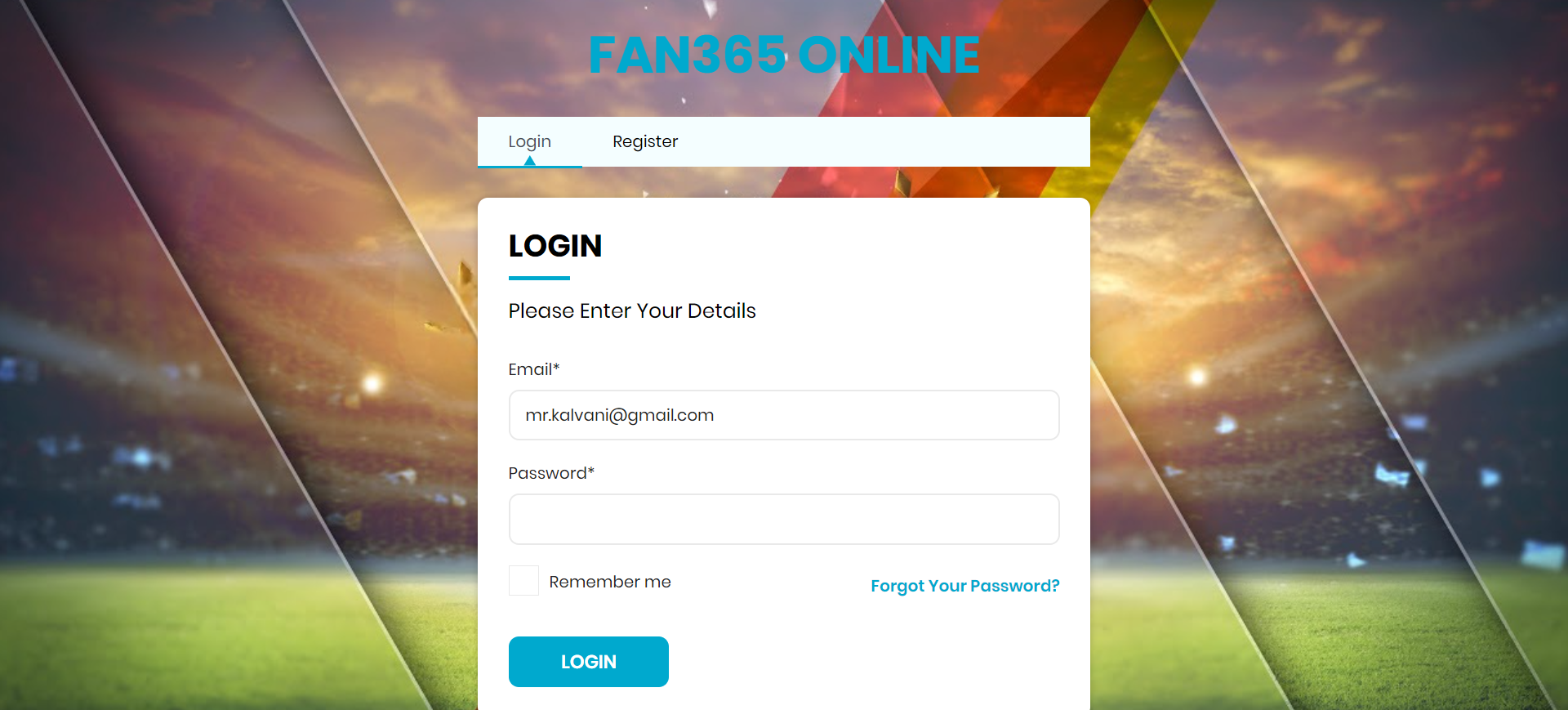
Task: Focus the empty Password field
Action: 784,519
